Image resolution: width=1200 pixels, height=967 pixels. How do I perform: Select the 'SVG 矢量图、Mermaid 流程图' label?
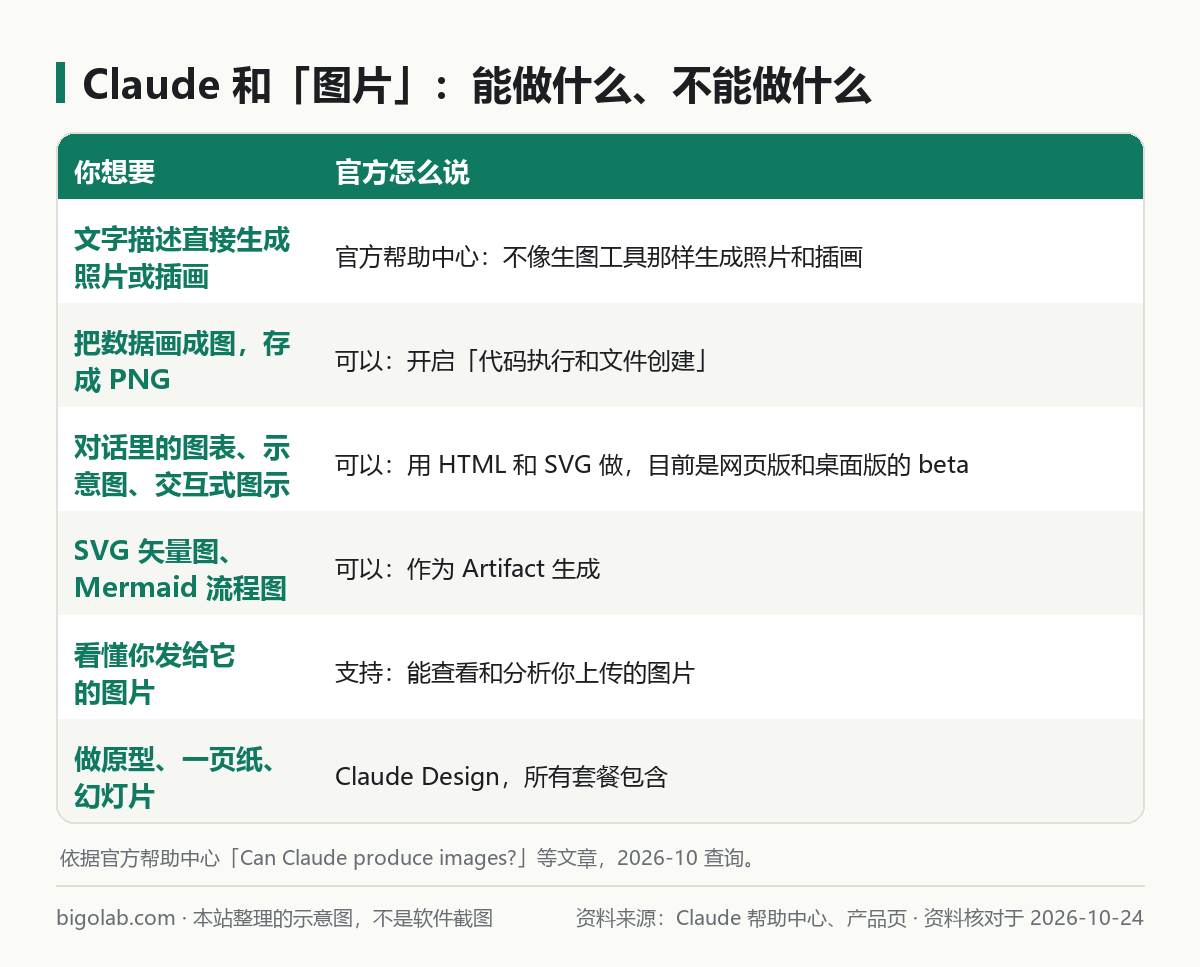click(181, 570)
